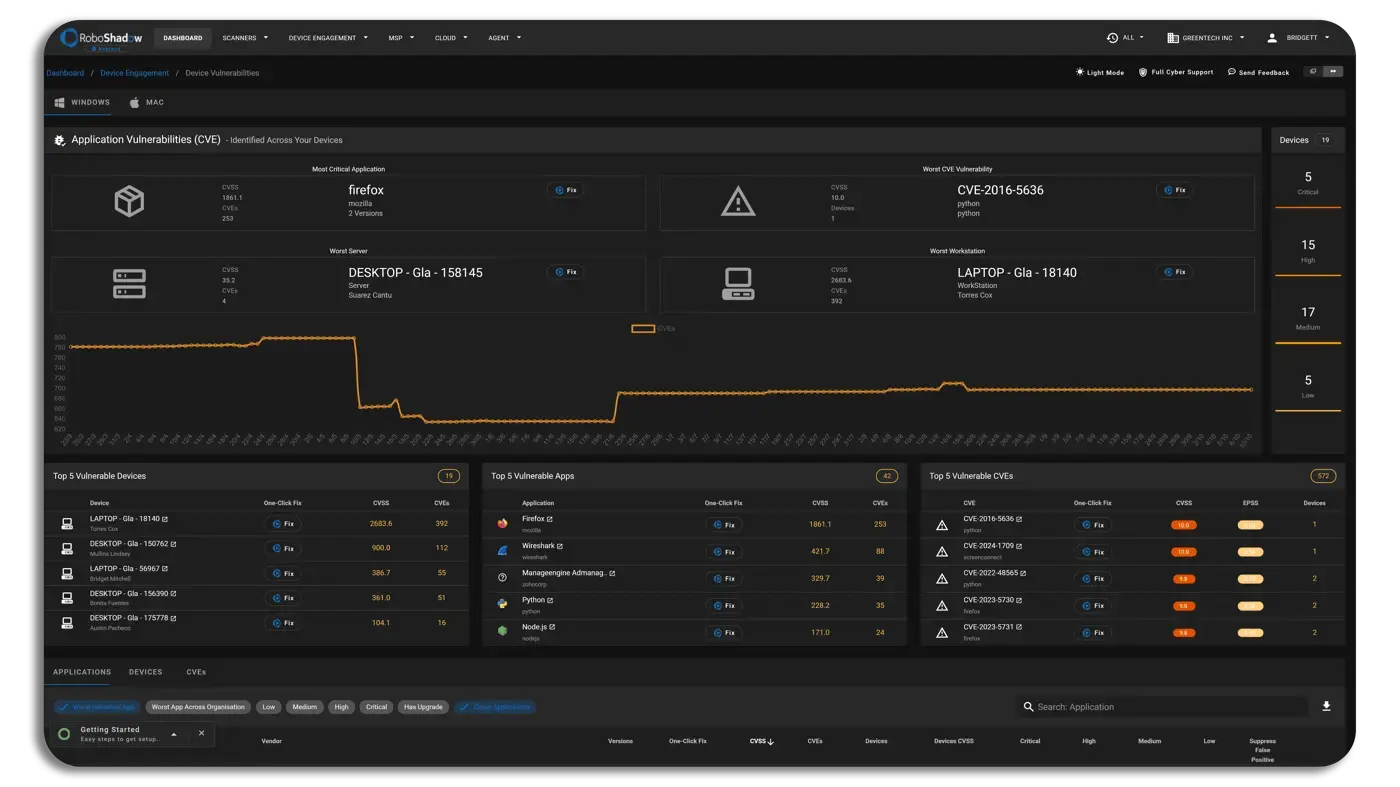Toggle the Group Applications filter chip
Image resolution: width=1400 pixels, height=787 pixels.
[x=495, y=707]
